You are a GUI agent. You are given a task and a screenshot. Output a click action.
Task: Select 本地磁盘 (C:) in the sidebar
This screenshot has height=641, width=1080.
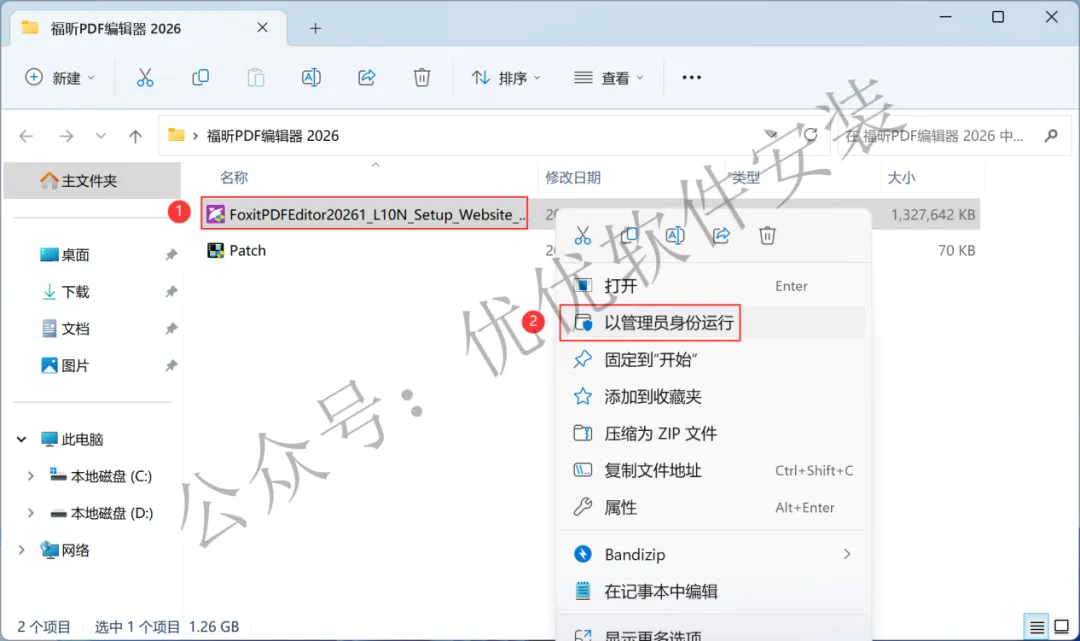(101, 476)
